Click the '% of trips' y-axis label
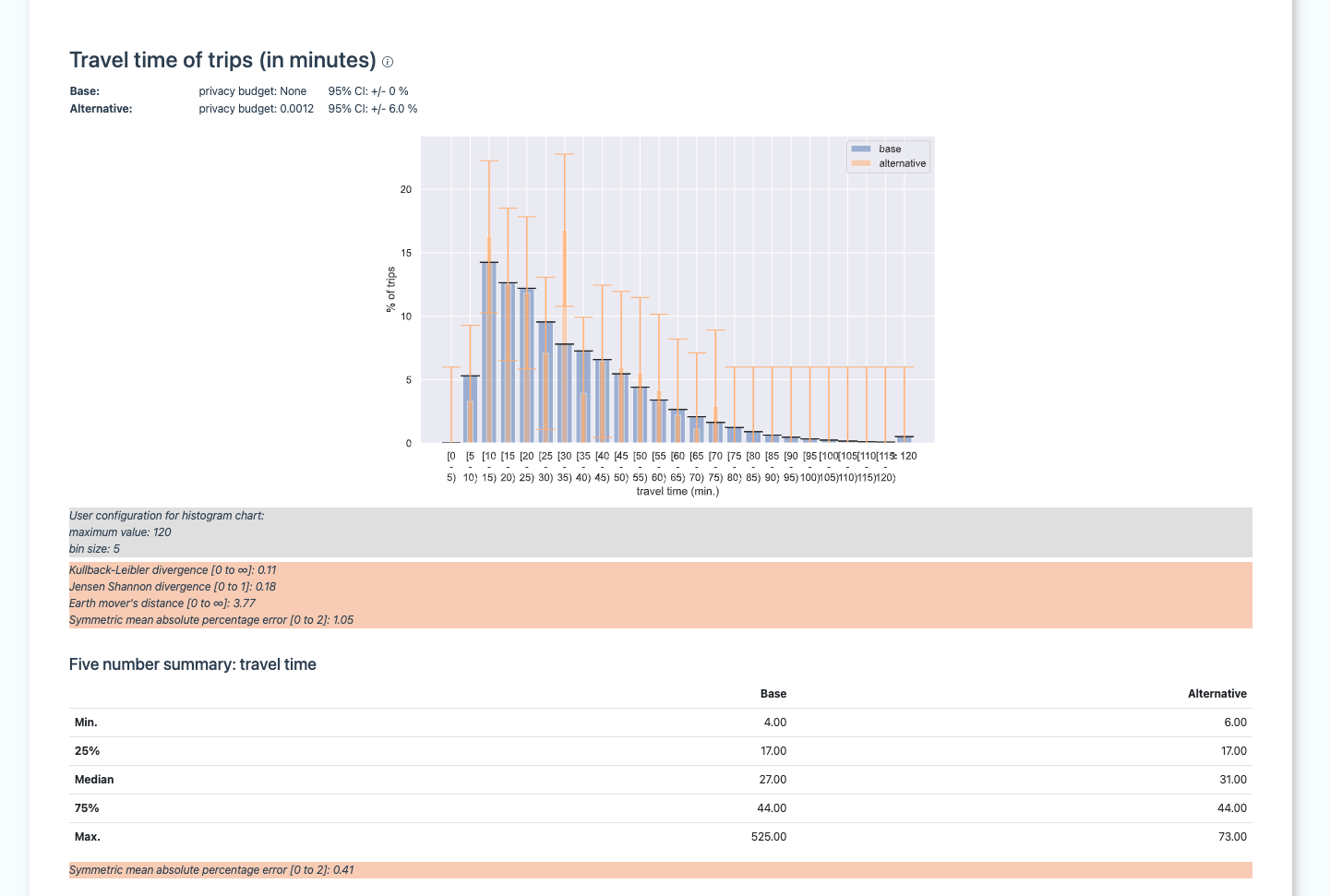Image resolution: width=1330 pixels, height=896 pixels. click(390, 290)
